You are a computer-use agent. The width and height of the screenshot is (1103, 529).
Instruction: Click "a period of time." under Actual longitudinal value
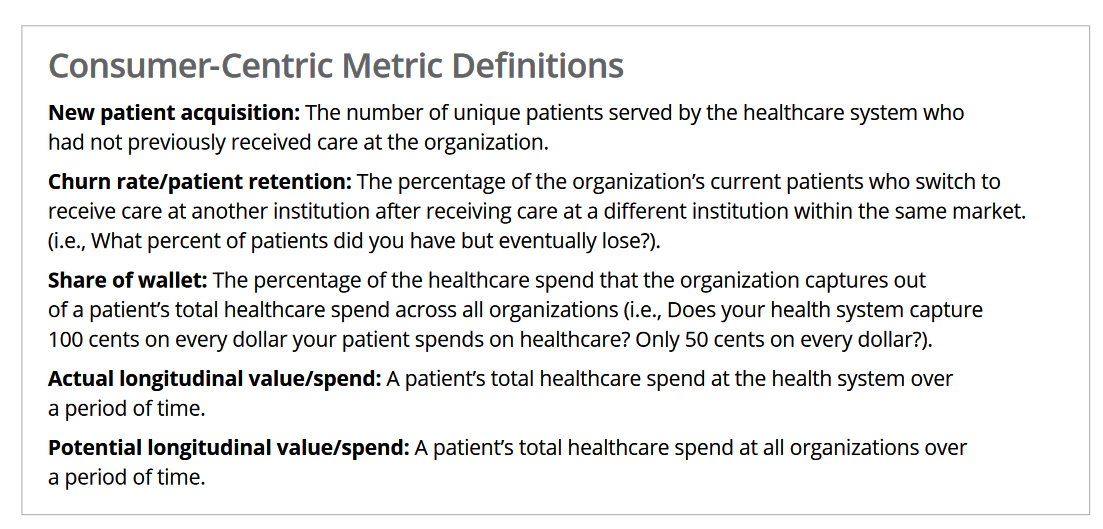pos(126,408)
